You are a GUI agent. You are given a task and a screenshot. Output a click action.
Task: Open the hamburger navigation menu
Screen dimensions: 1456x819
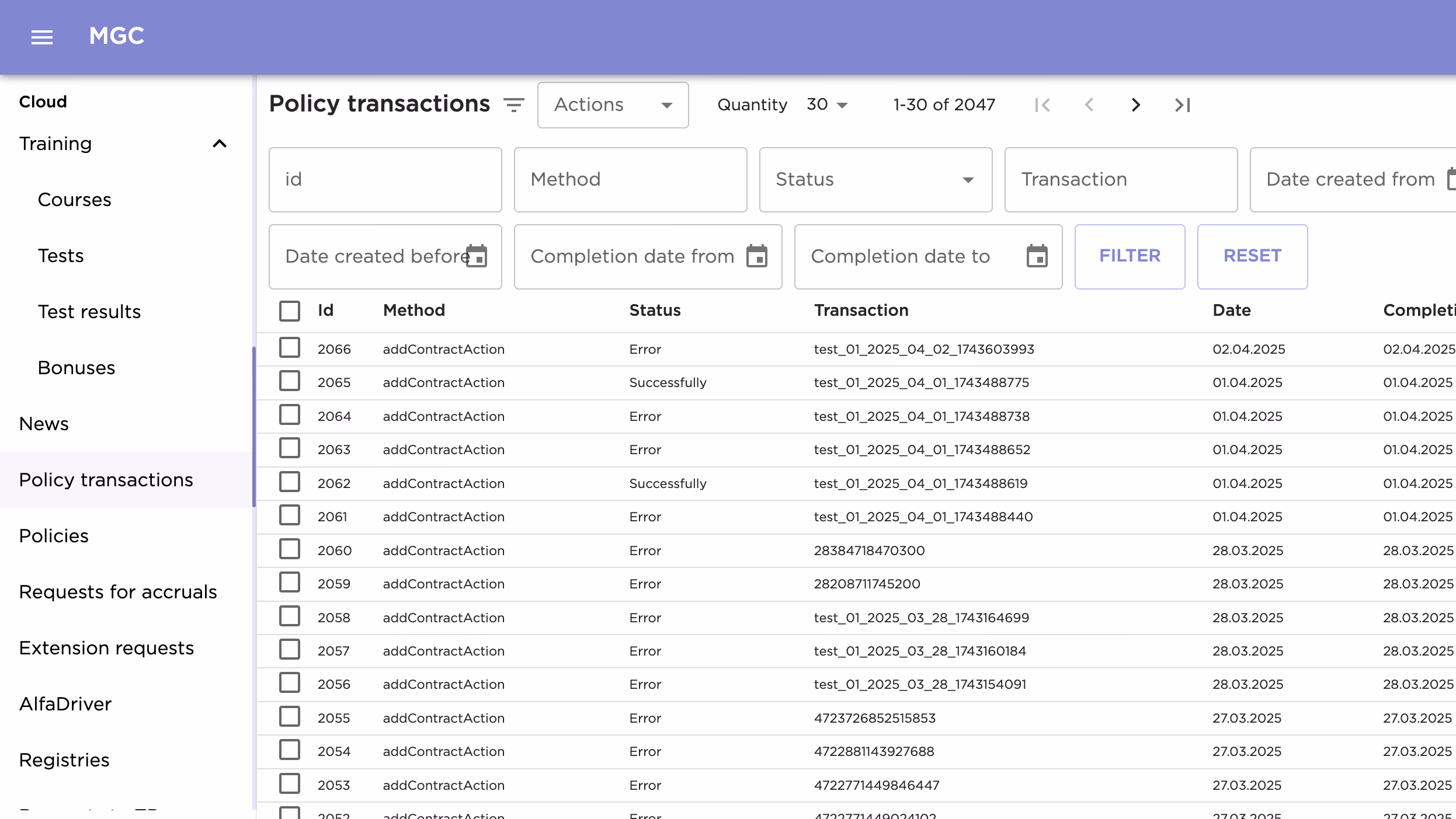pyautogui.click(x=42, y=37)
